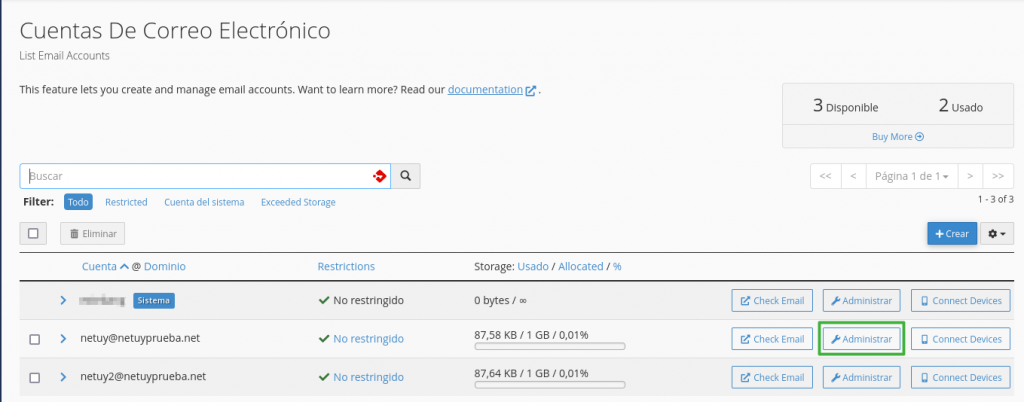Image resolution: width=1024 pixels, height=402 pixels.
Task: Toggle the select-all checkbox
Action: pos(33,234)
